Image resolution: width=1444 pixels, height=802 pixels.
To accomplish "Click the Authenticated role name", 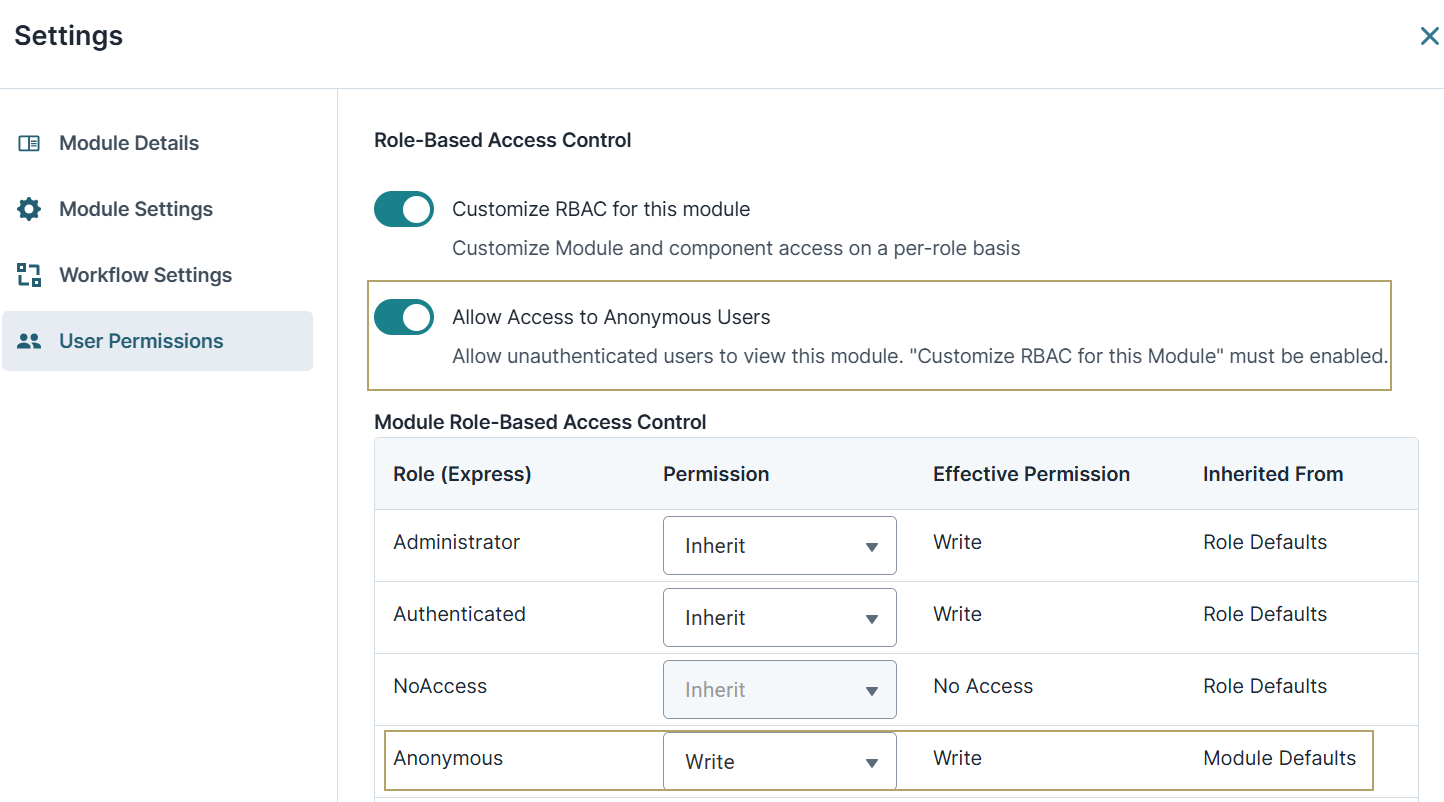I will pyautogui.click(x=459, y=614).
